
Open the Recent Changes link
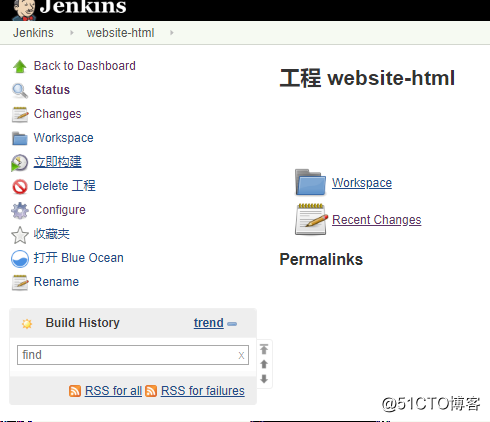coord(377,220)
